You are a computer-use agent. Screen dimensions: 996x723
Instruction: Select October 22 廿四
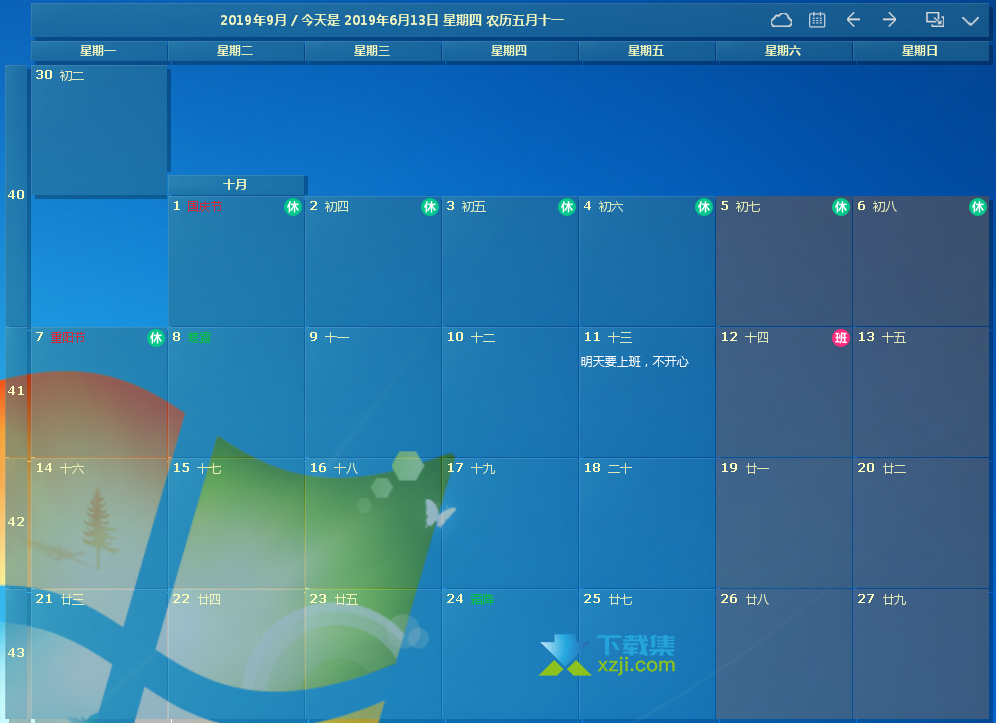coord(236,654)
